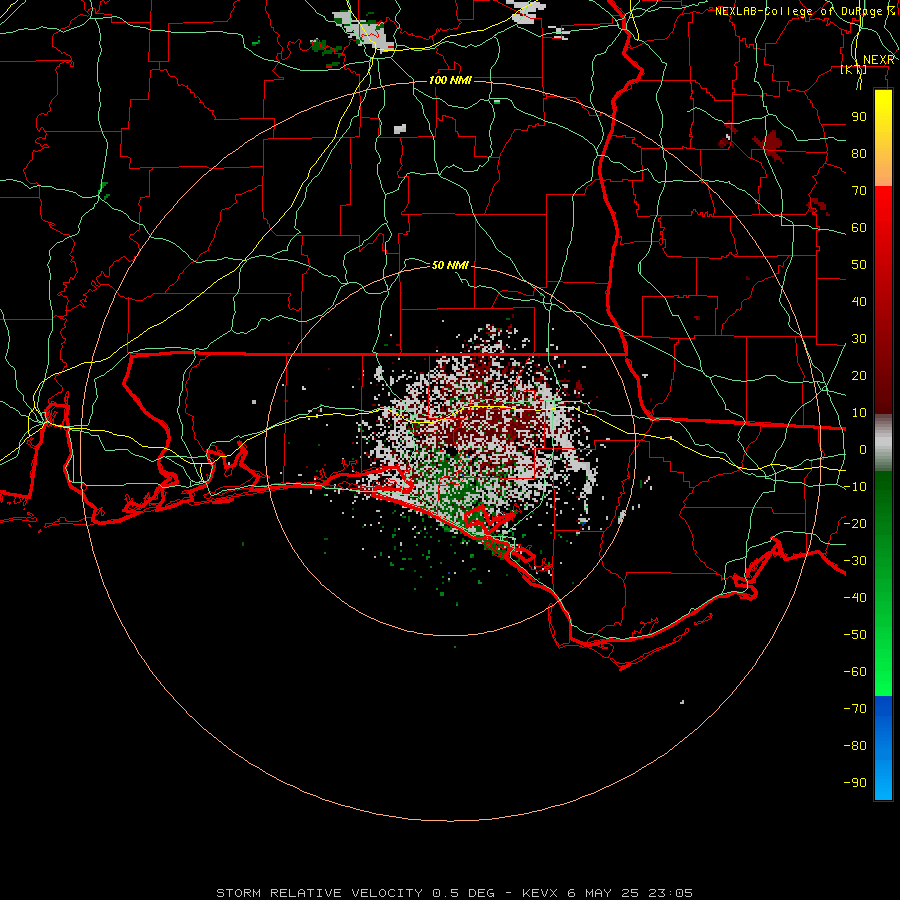Screen dimensions: 900x900
Task: Select the -30 scale label
Action: [855, 561]
